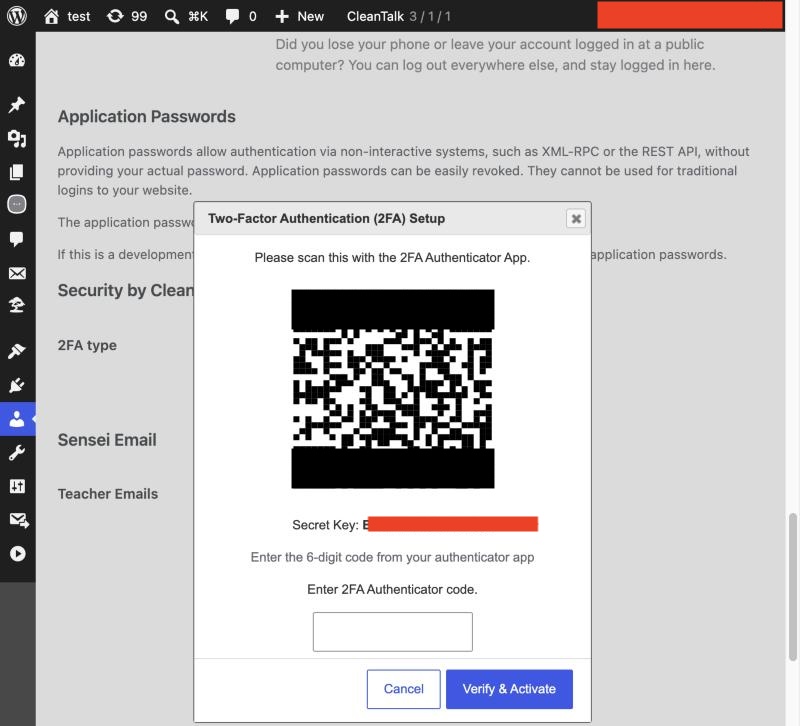This screenshot has width=800, height=726.
Task: Open Comments from the sidebar
Action: tap(17, 239)
